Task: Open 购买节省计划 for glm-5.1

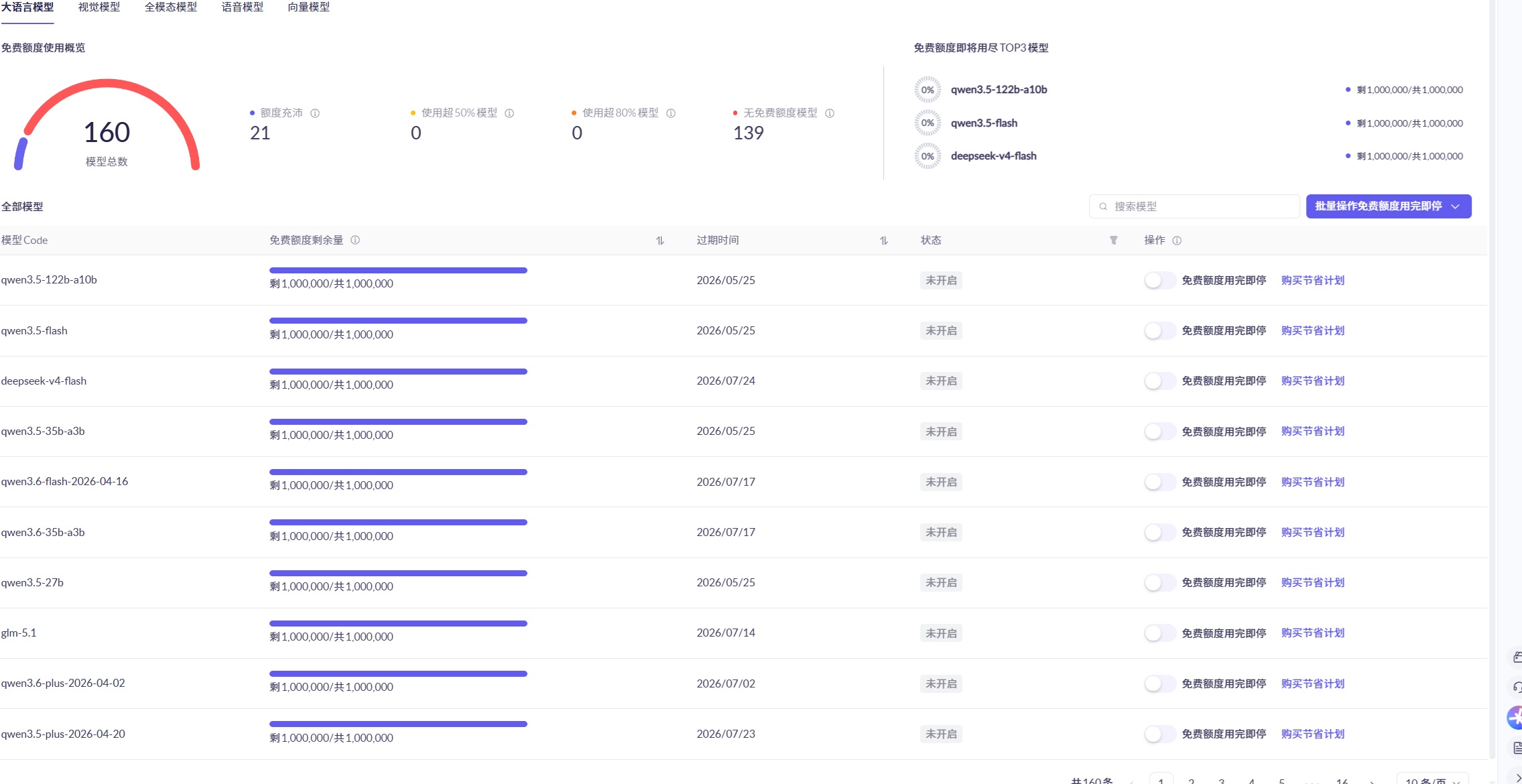Action: point(1313,633)
